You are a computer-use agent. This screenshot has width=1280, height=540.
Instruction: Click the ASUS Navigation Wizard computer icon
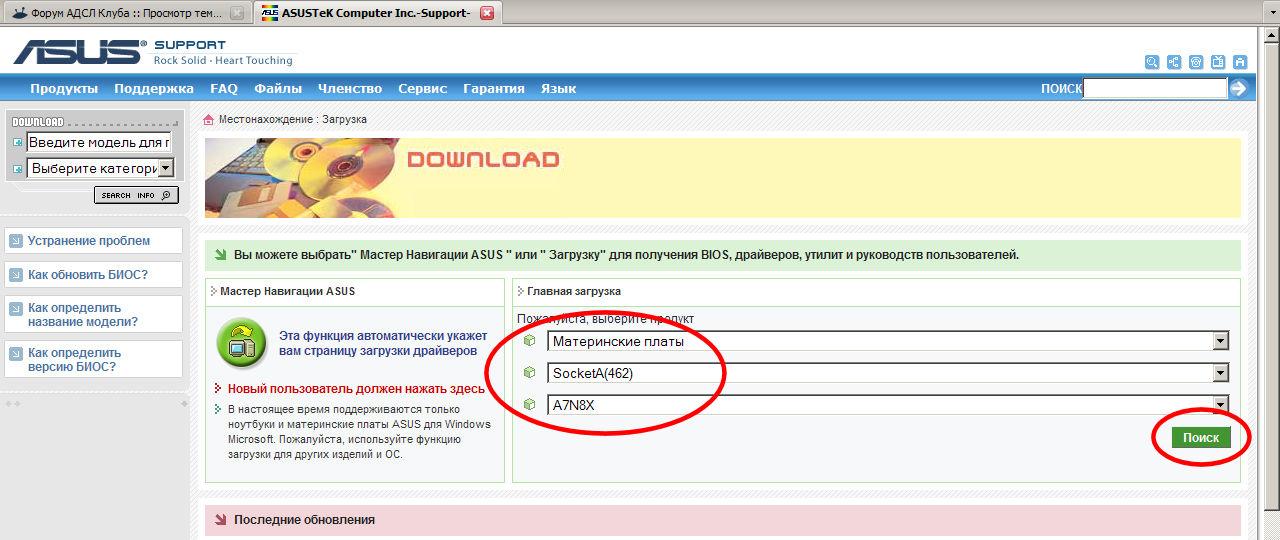point(241,345)
